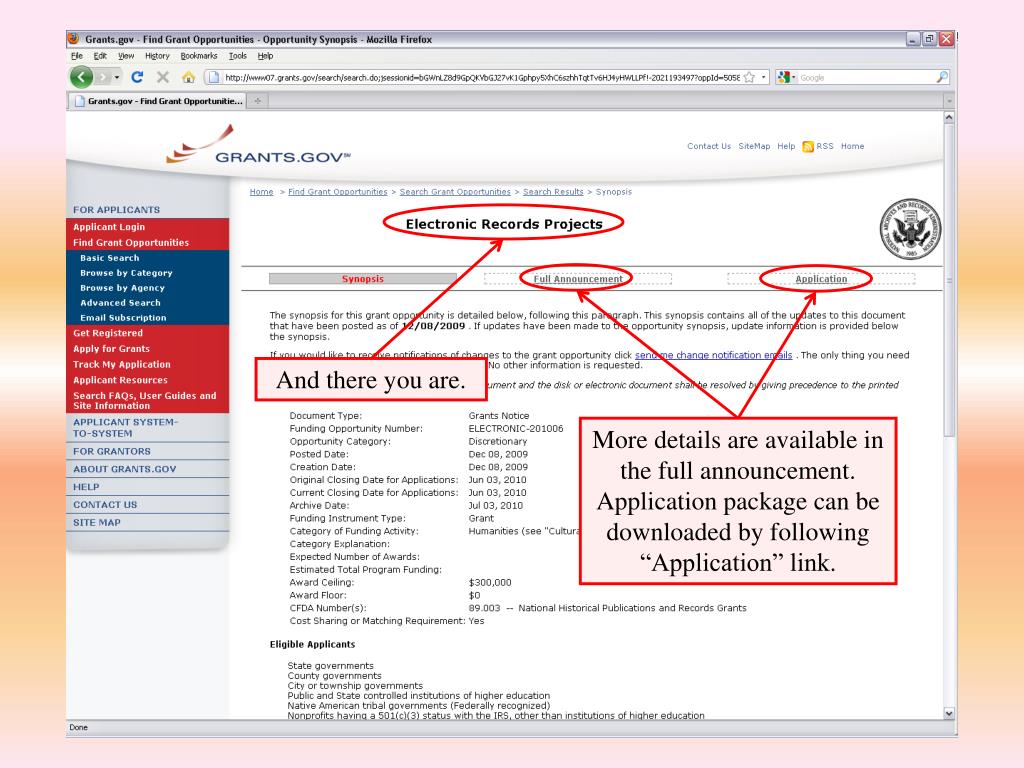Select the Synopsis tab

[362, 279]
